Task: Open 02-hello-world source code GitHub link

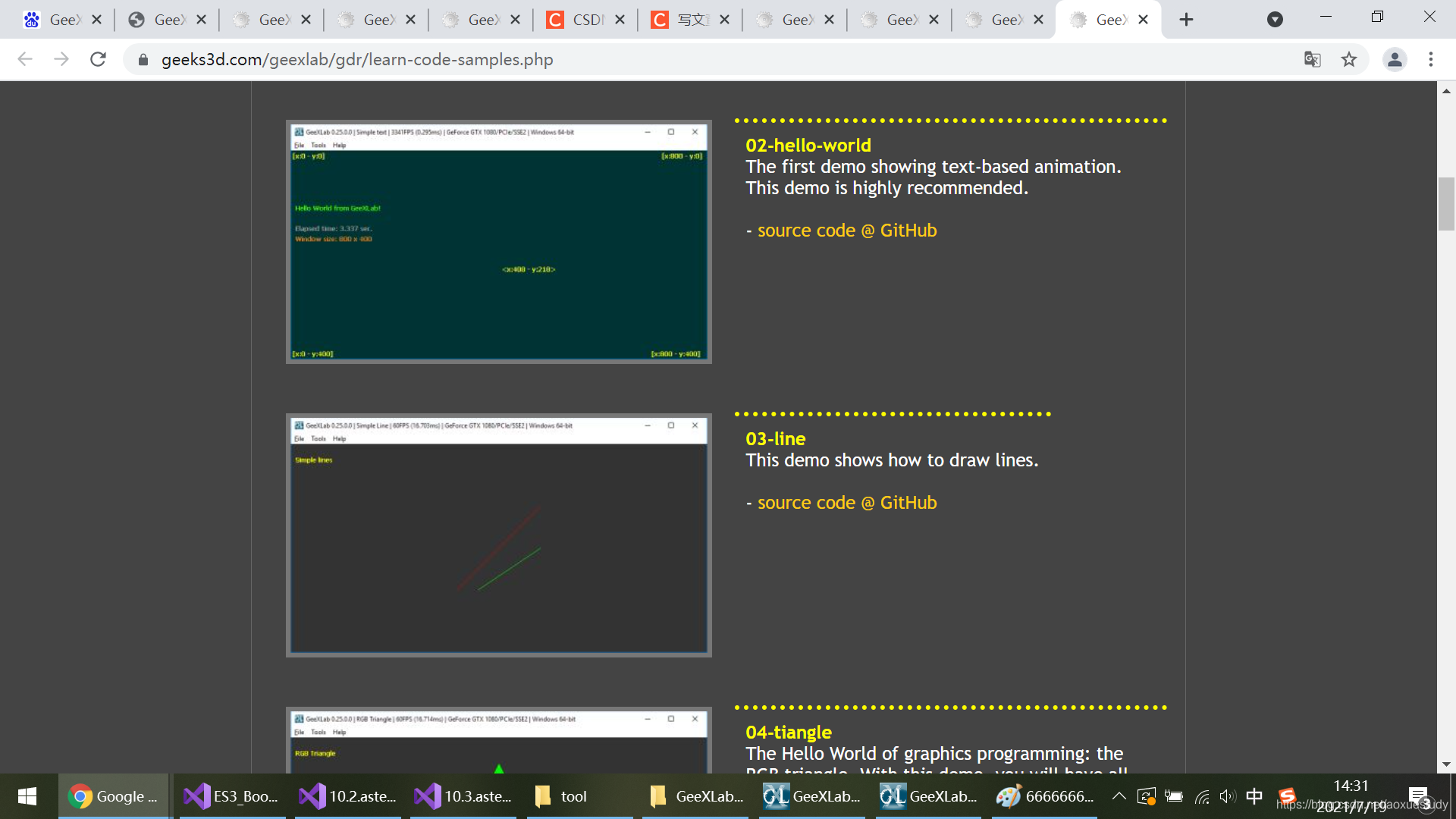Action: pos(846,231)
